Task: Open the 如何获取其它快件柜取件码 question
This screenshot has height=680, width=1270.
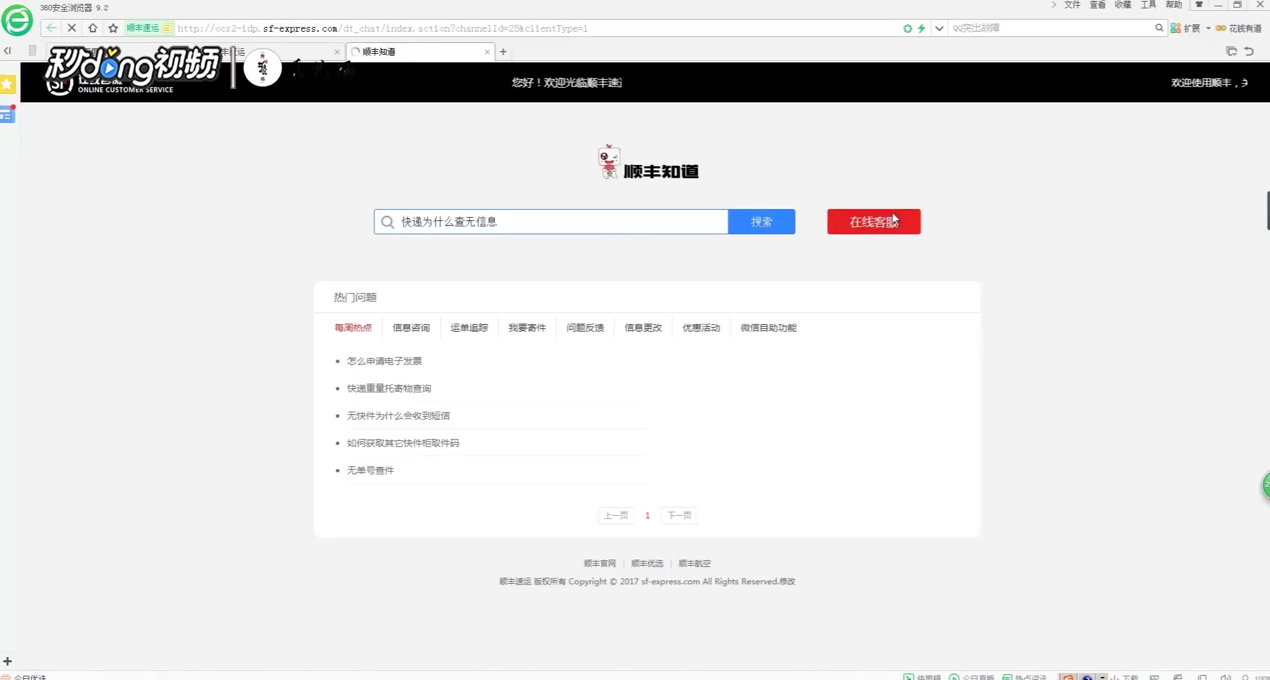Action: pyautogui.click(x=403, y=443)
